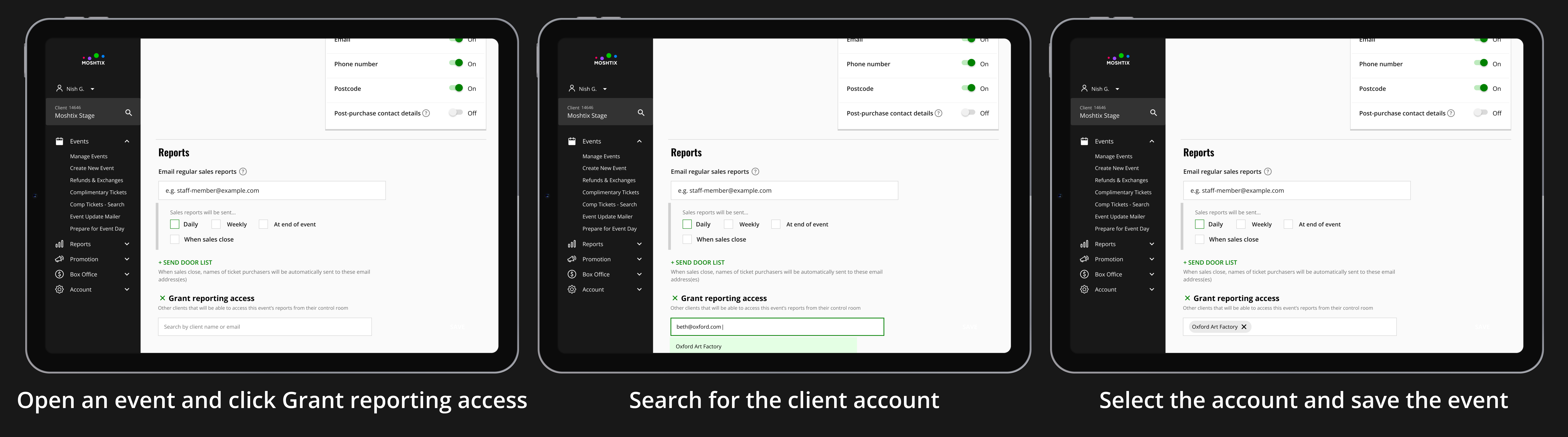Toggle Postcode switch on right tablet
Image resolution: width=1568 pixels, height=437 pixels.
click(x=1481, y=88)
